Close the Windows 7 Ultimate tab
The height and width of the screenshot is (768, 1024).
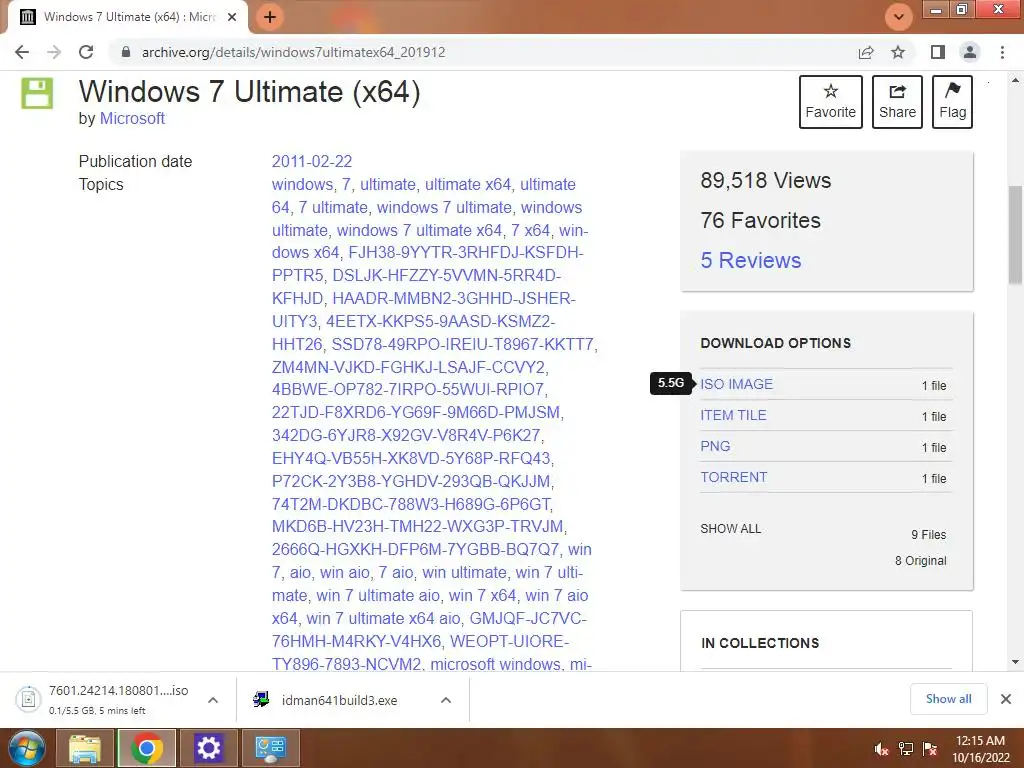[232, 17]
